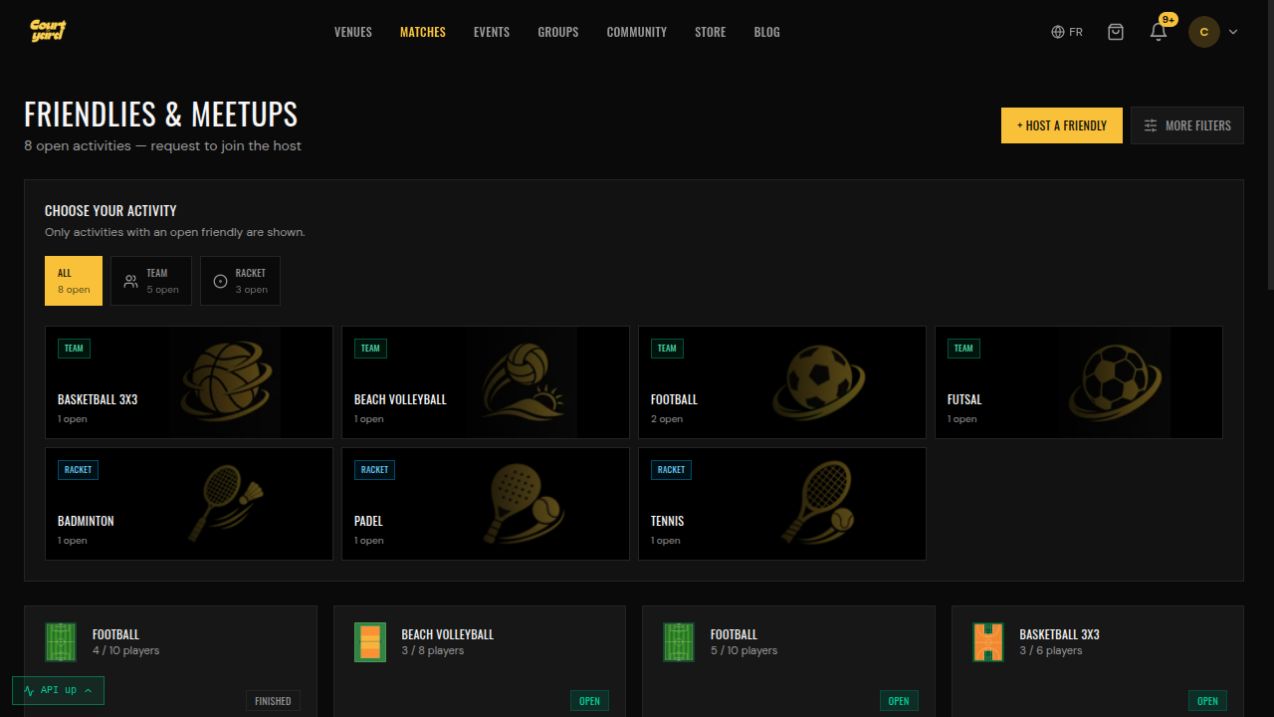Go to the VENUES menu

pyautogui.click(x=353, y=32)
